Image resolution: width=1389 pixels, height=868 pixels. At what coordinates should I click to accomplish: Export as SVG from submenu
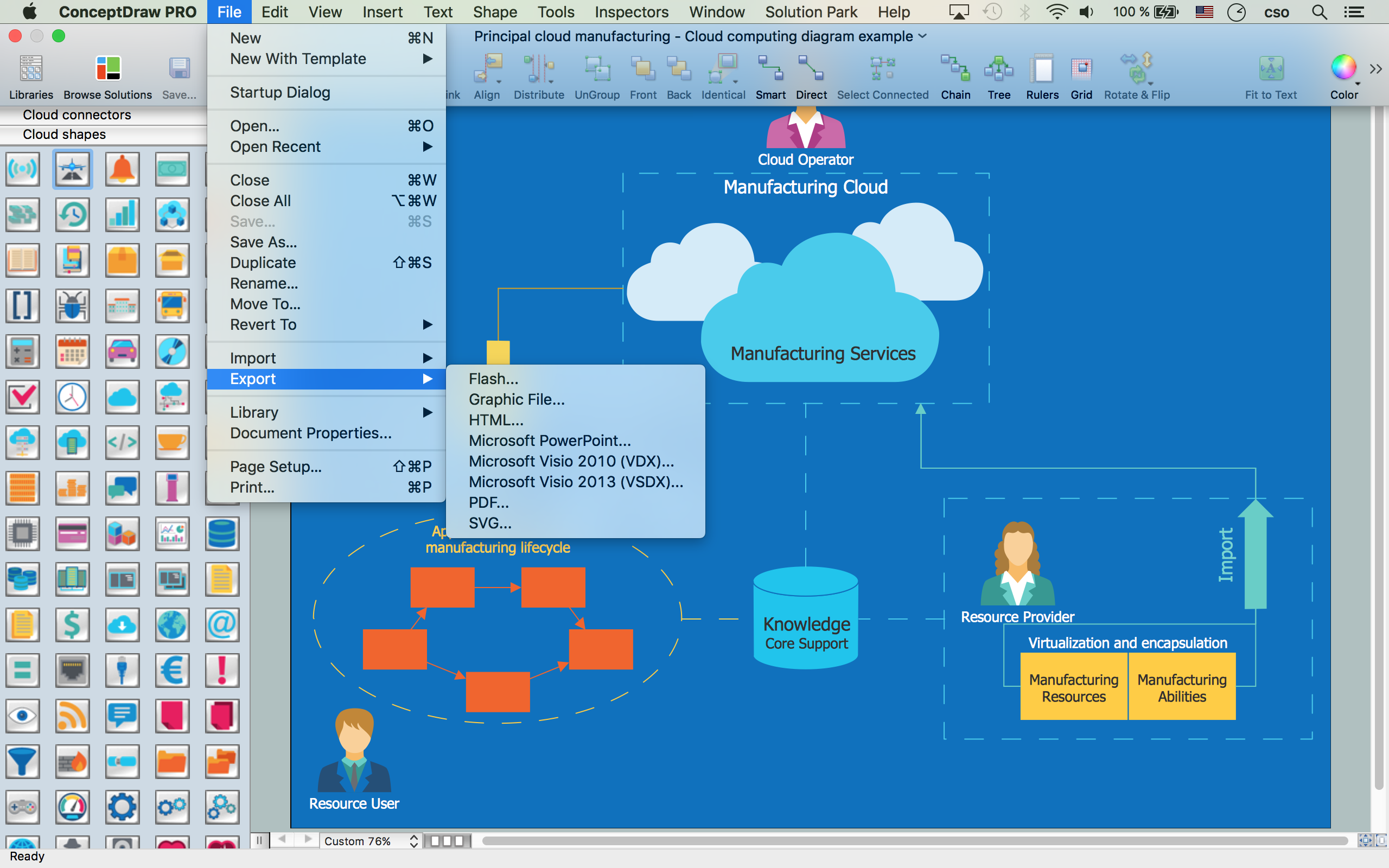pos(575,523)
